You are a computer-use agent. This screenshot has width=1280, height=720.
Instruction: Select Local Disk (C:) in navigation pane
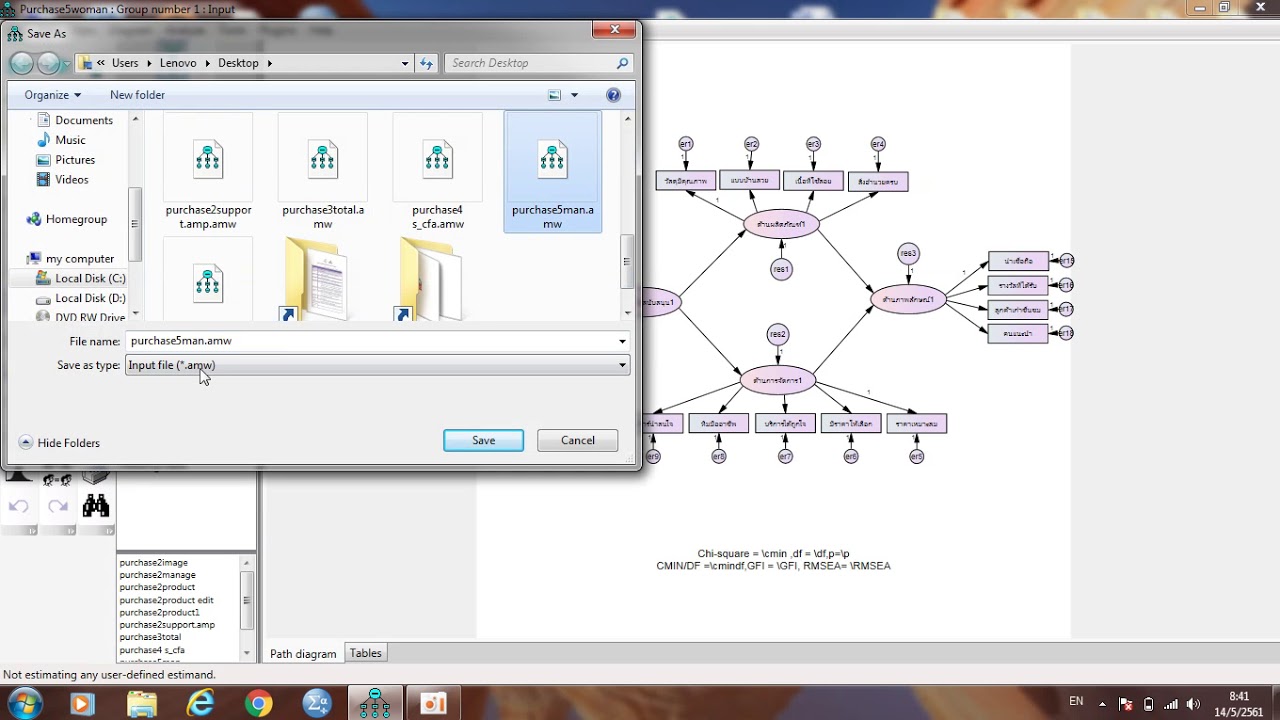[x=90, y=278]
